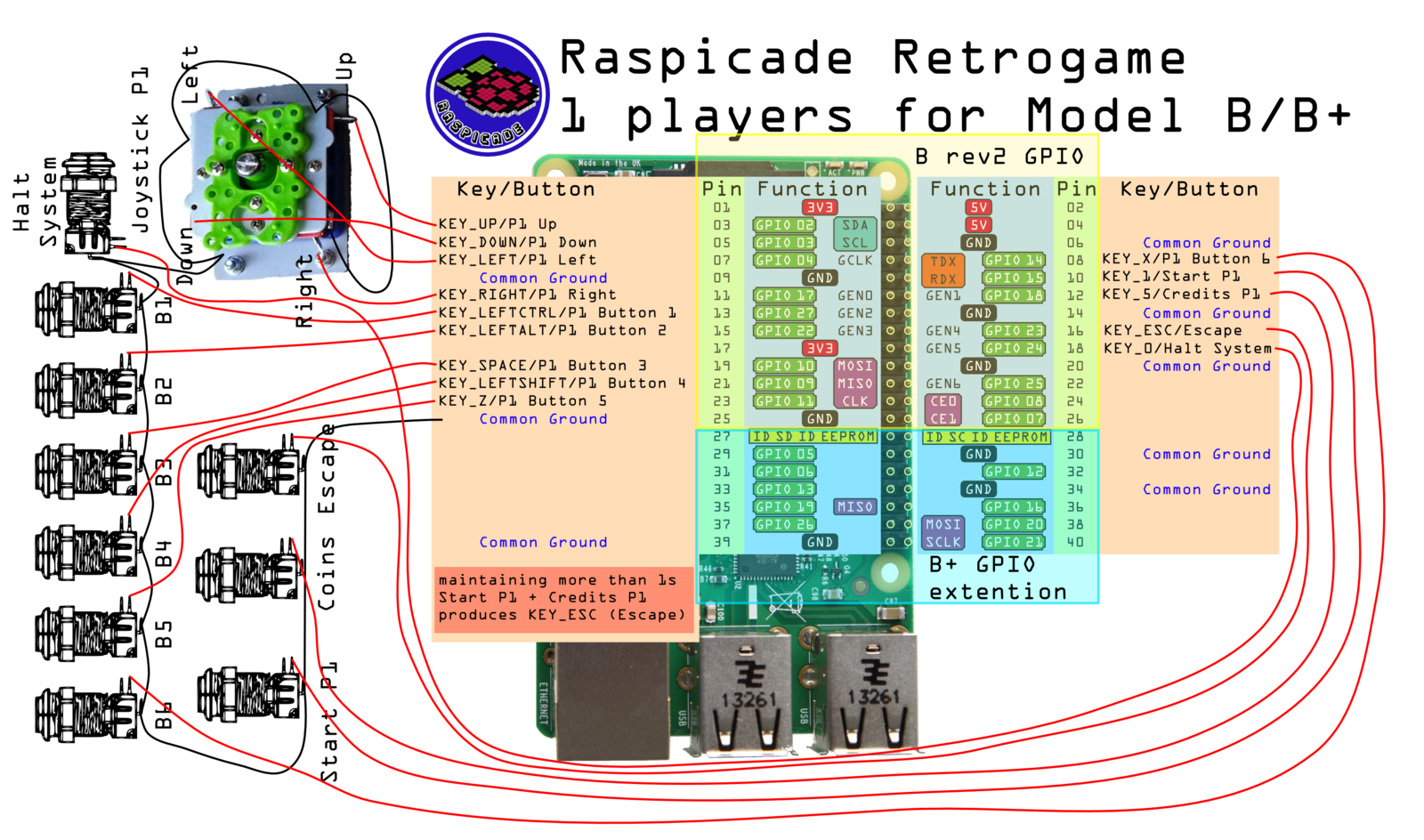1424x840 pixels.
Task: Click the B+ GPIO extention heading
Action: pyautogui.click(x=998, y=578)
